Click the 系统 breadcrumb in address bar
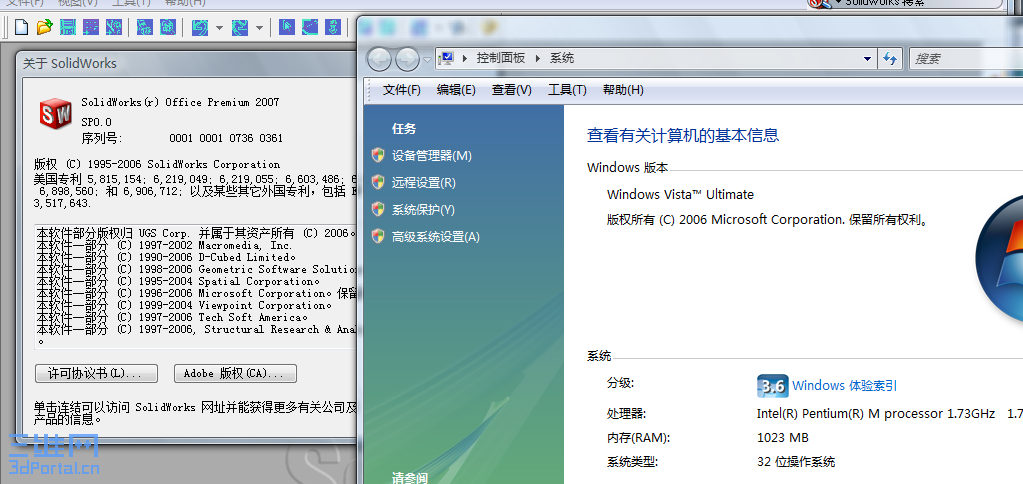The width and height of the screenshot is (1023, 484). click(x=562, y=58)
